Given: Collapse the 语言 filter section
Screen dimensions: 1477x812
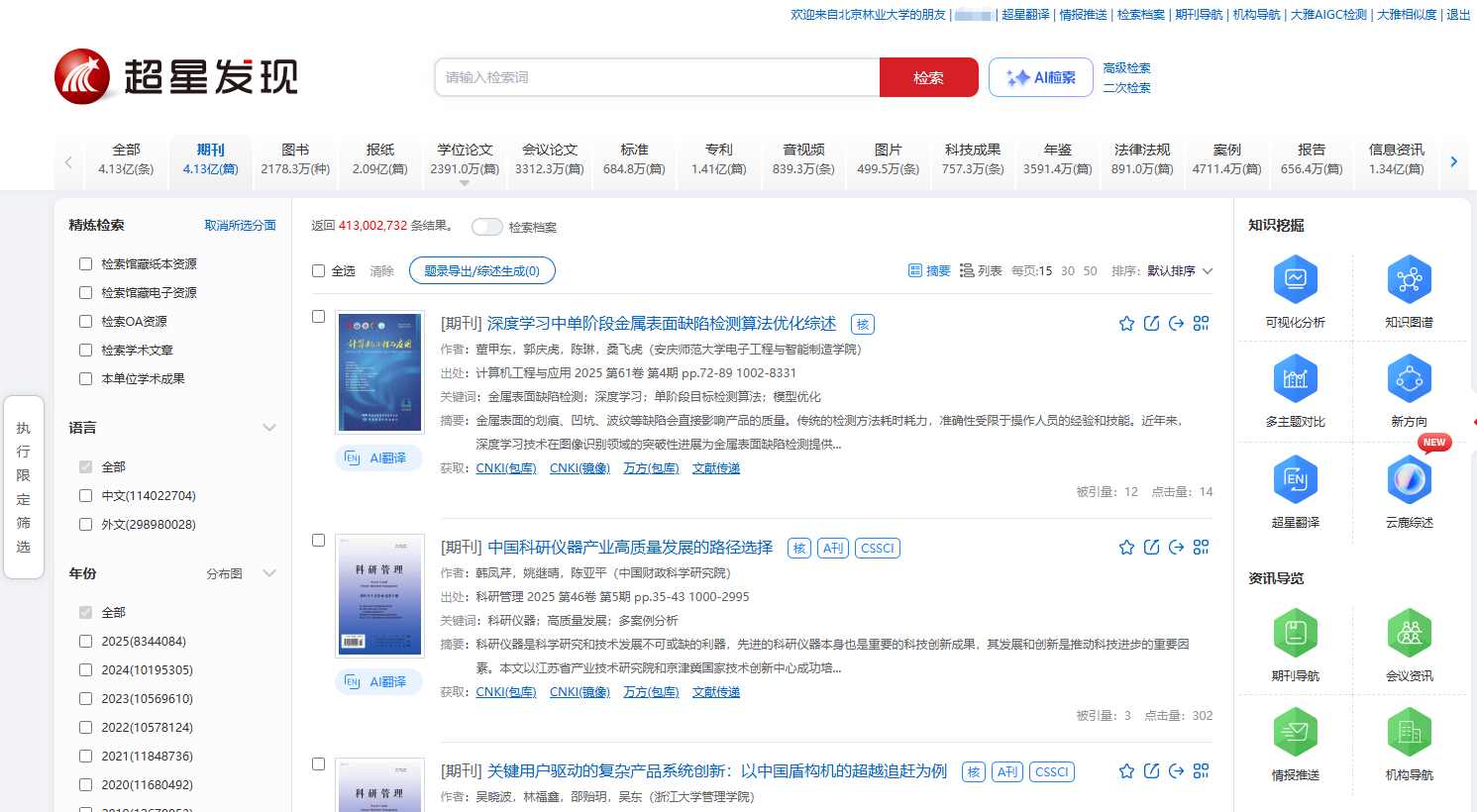Looking at the screenshot, I should click(x=268, y=428).
